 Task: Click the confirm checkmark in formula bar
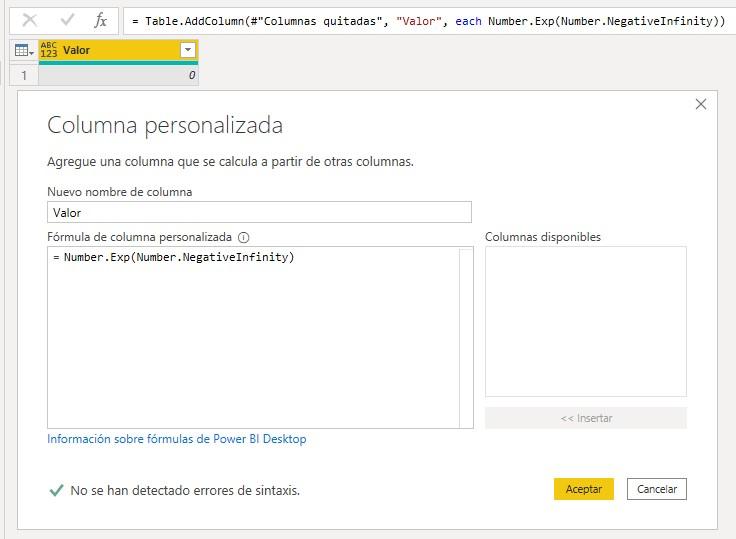[67, 20]
